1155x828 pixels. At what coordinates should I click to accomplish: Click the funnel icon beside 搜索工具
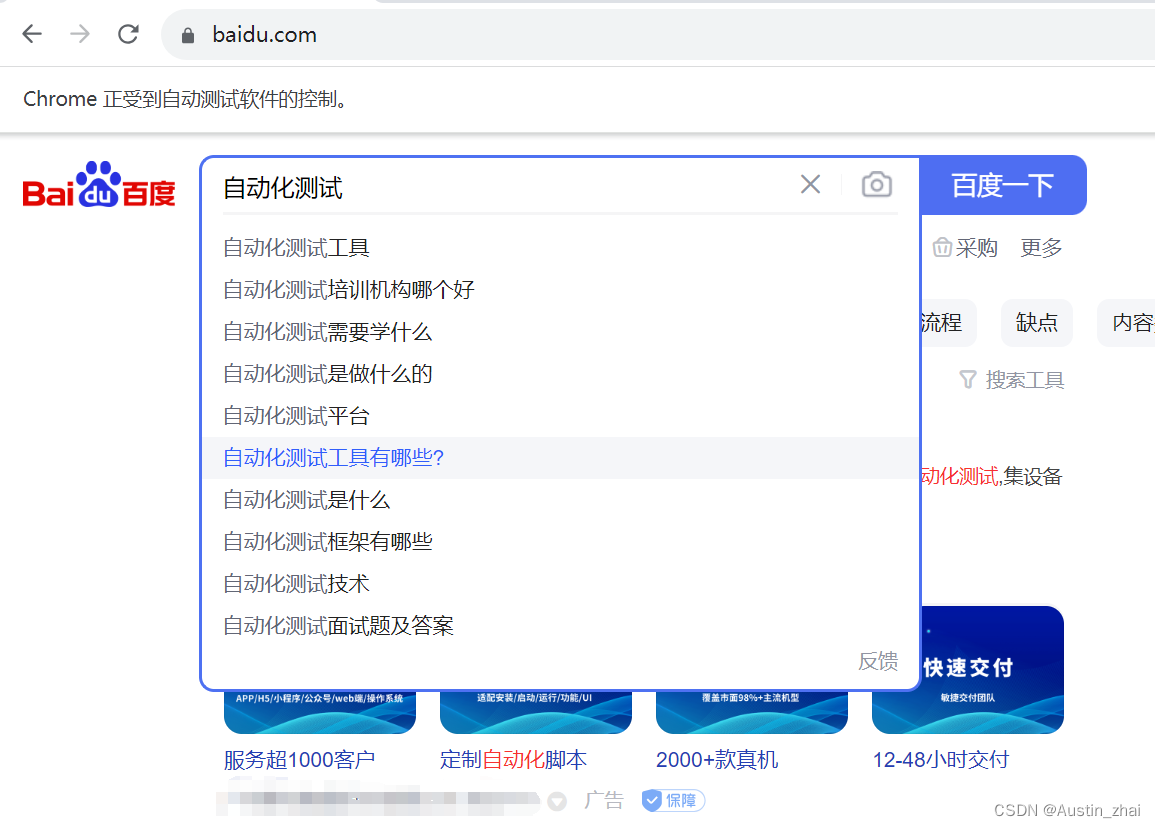pyautogui.click(x=968, y=380)
